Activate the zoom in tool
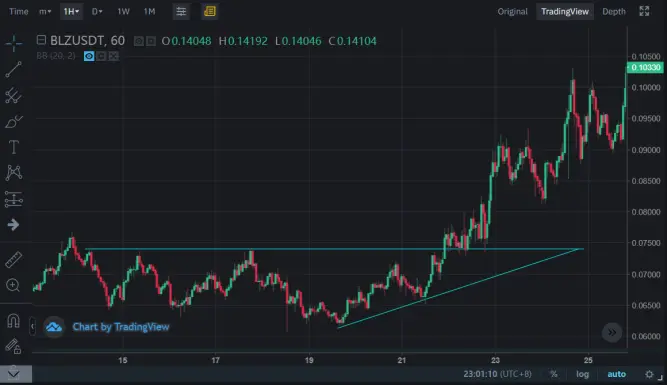Viewport: 667px width, 385px height. pyautogui.click(x=13, y=285)
